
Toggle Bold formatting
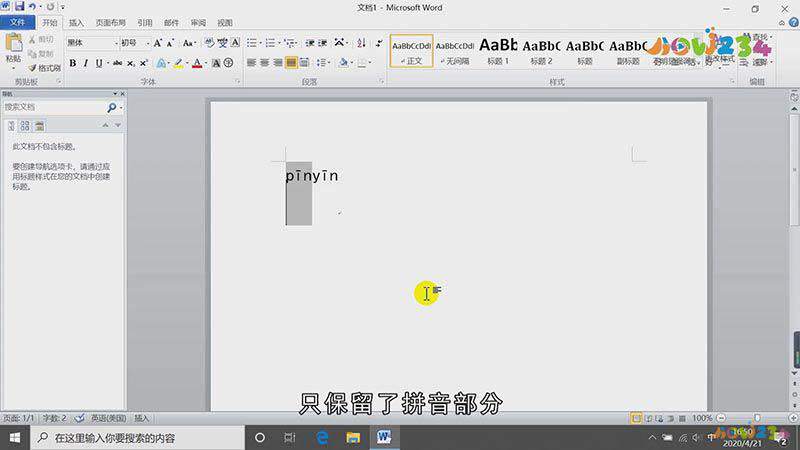pos(72,63)
